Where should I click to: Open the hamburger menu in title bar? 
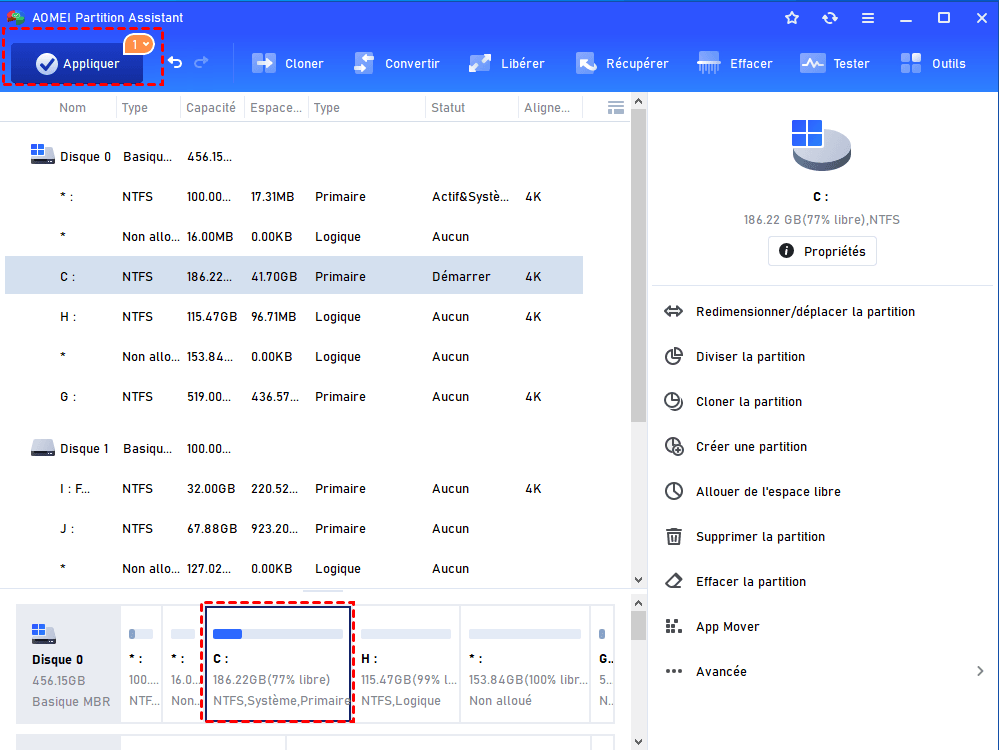[x=868, y=18]
